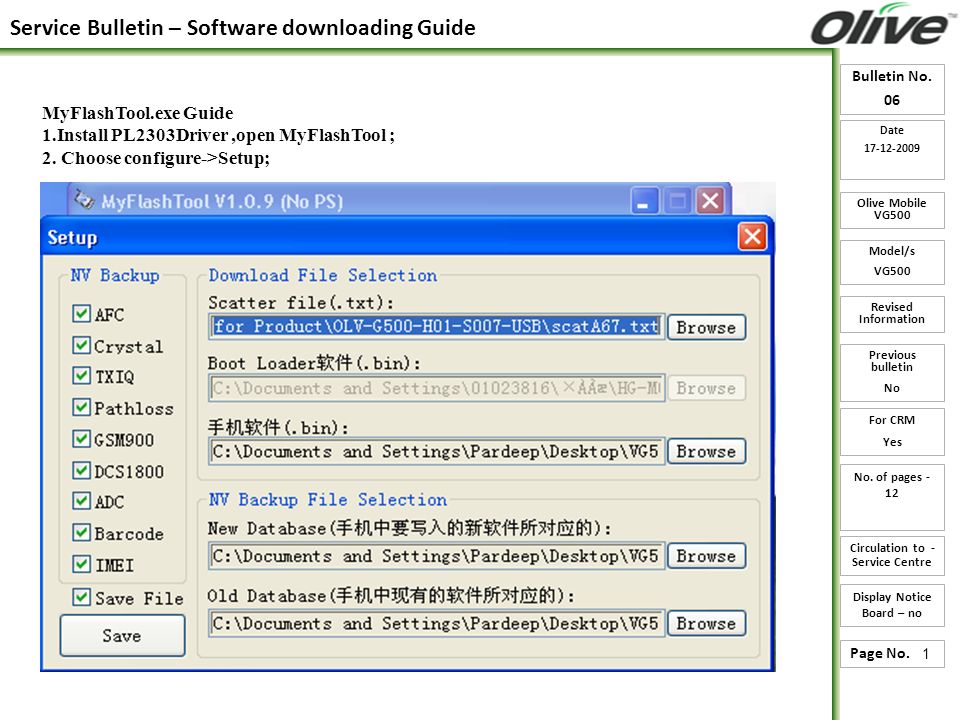Click the New Database path field
960x720 pixels.
pos(437,556)
